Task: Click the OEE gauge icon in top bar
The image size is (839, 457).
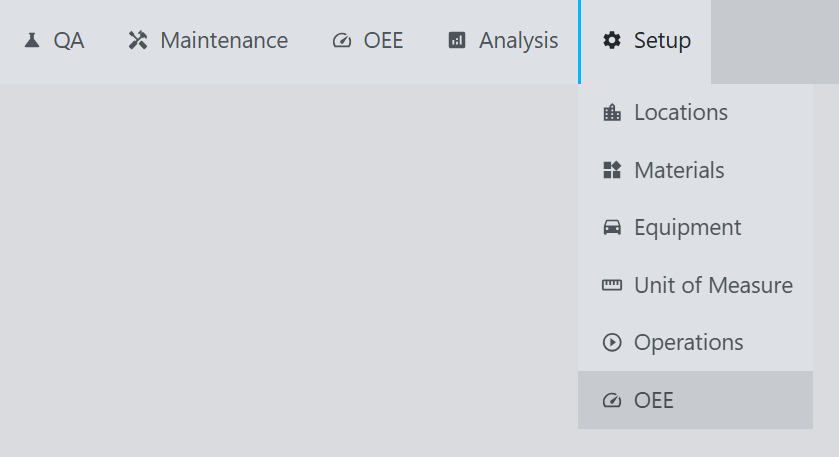Action: click(x=342, y=41)
